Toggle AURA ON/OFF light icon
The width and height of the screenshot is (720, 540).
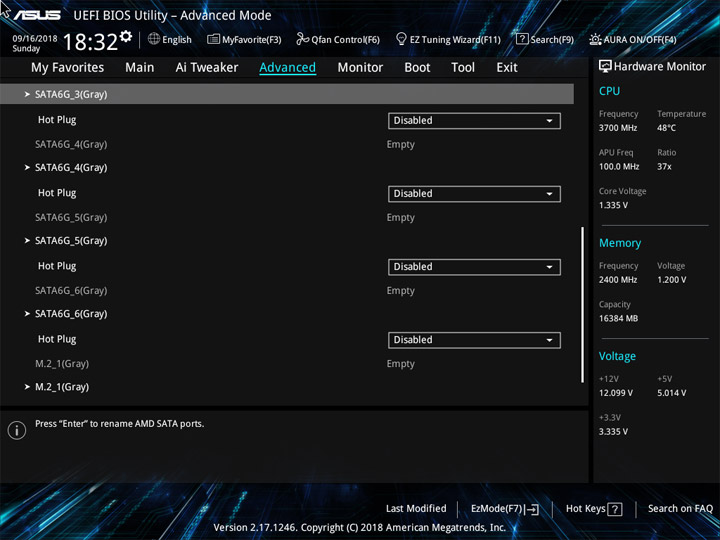click(x=595, y=39)
